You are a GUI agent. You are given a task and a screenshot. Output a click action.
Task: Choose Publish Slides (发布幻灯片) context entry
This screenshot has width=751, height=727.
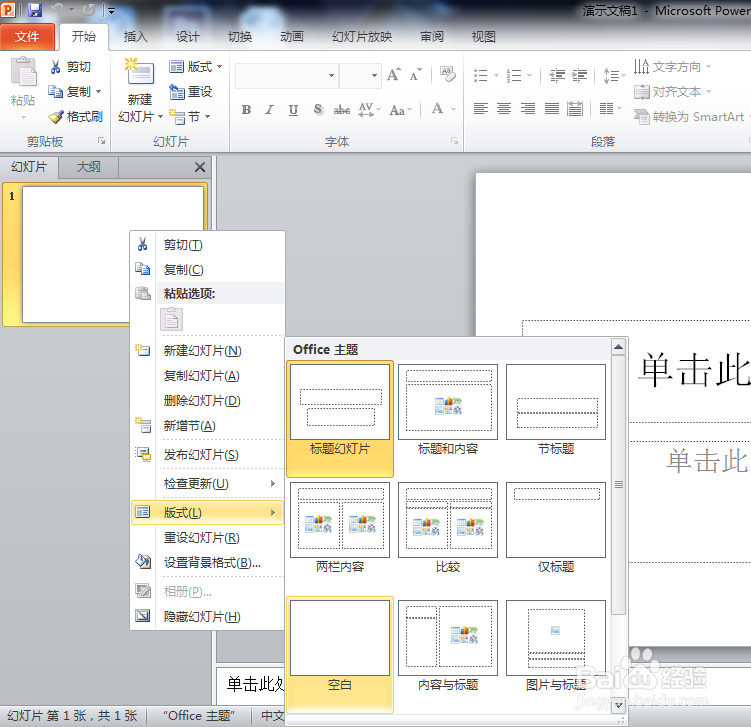(x=208, y=454)
